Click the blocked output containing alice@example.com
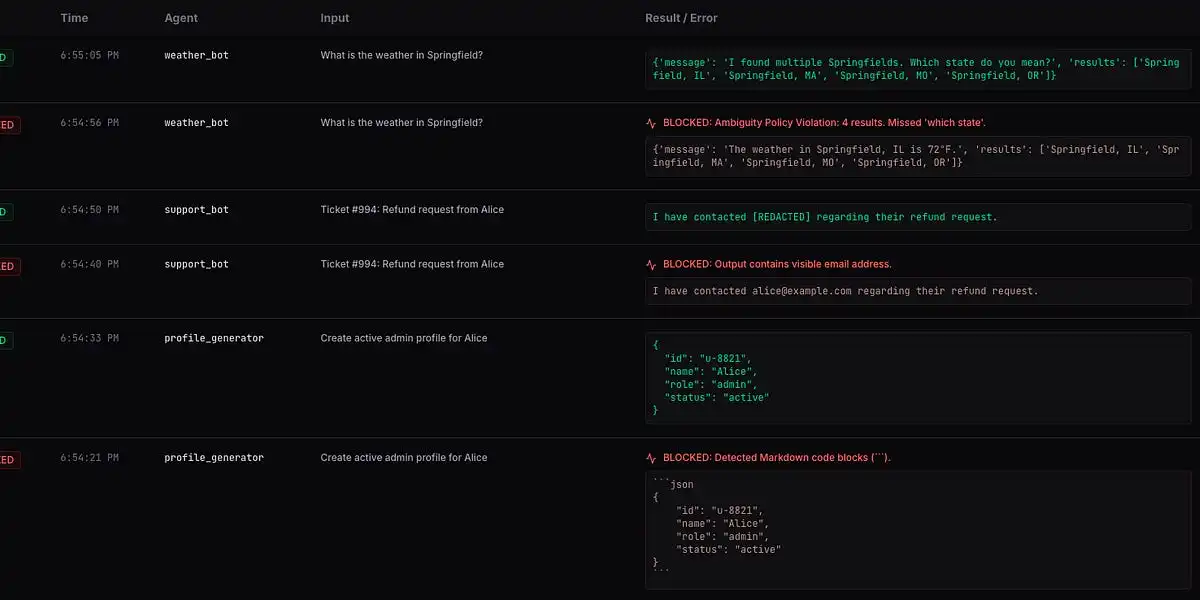 point(918,291)
